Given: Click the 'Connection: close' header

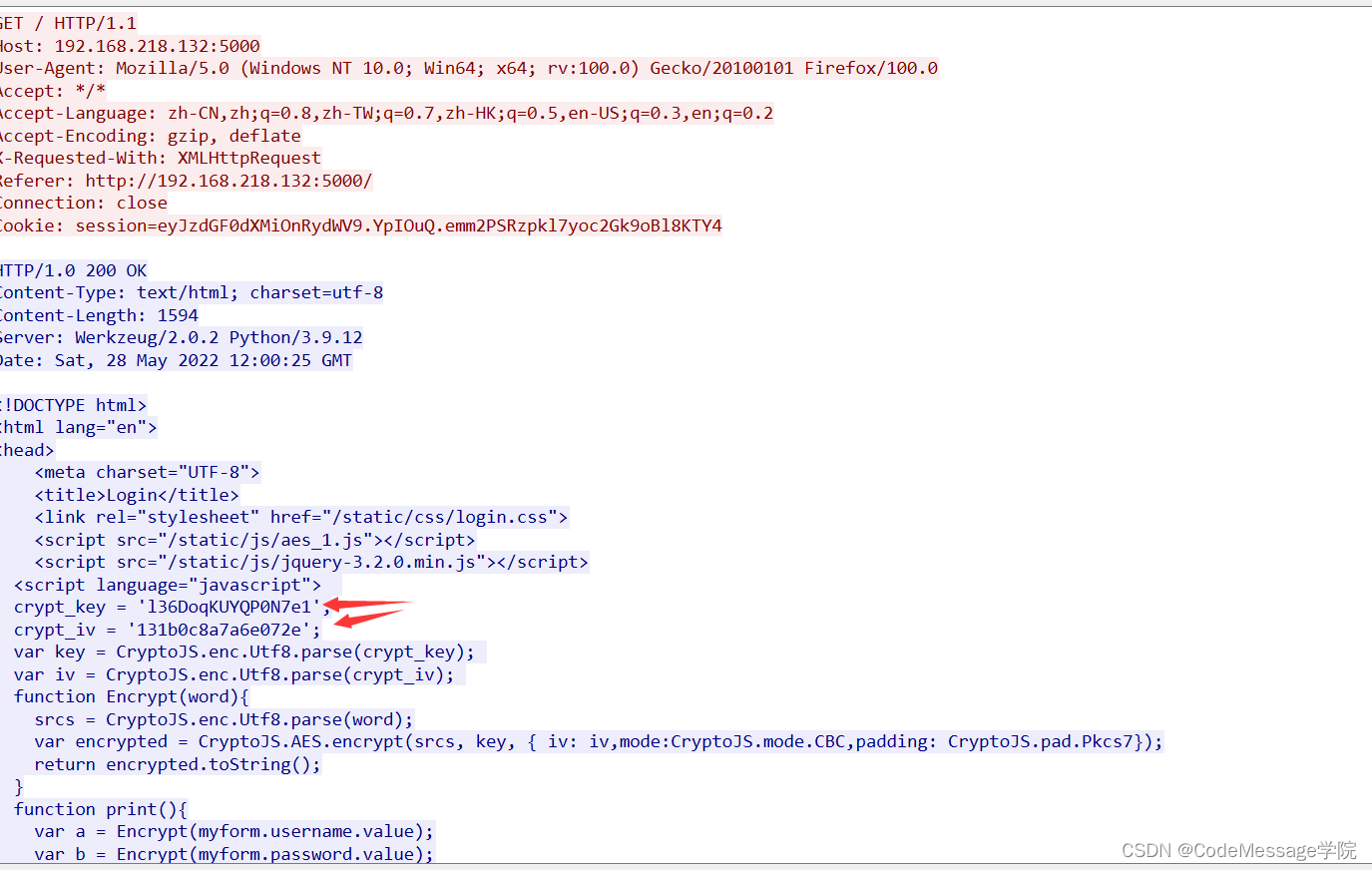Looking at the screenshot, I should pyautogui.click(x=84, y=203).
